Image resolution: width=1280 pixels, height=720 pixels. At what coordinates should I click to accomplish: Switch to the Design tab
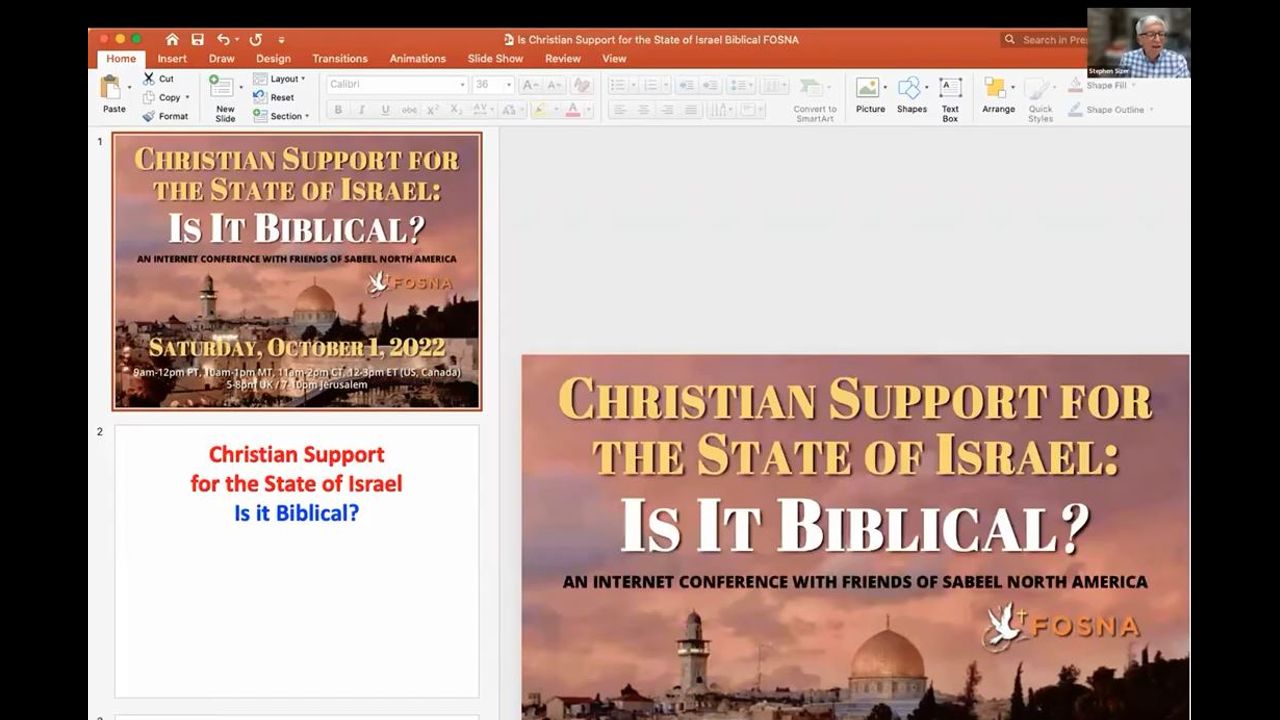pos(273,59)
